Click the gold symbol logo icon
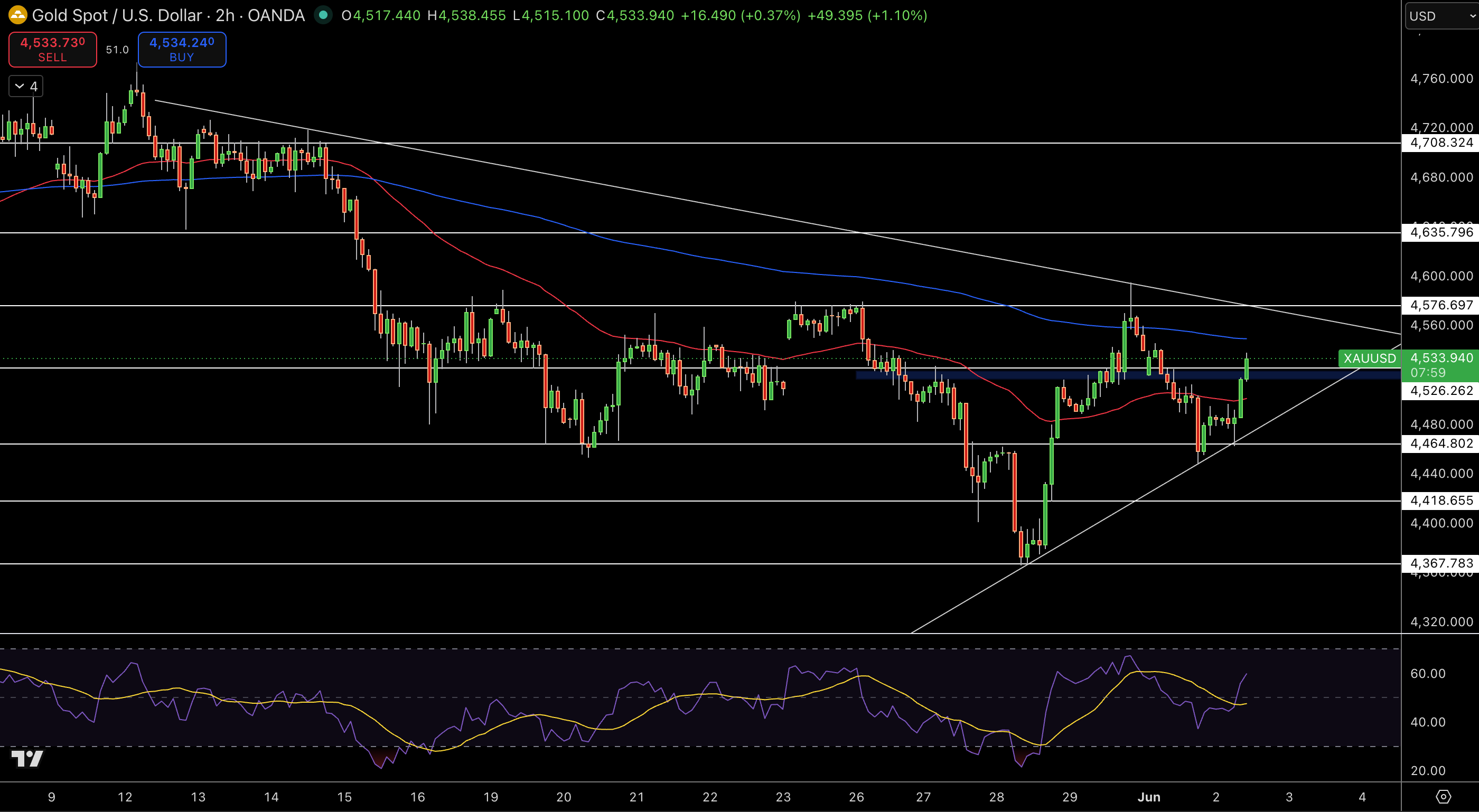Image resolution: width=1479 pixels, height=812 pixels. click(x=18, y=15)
